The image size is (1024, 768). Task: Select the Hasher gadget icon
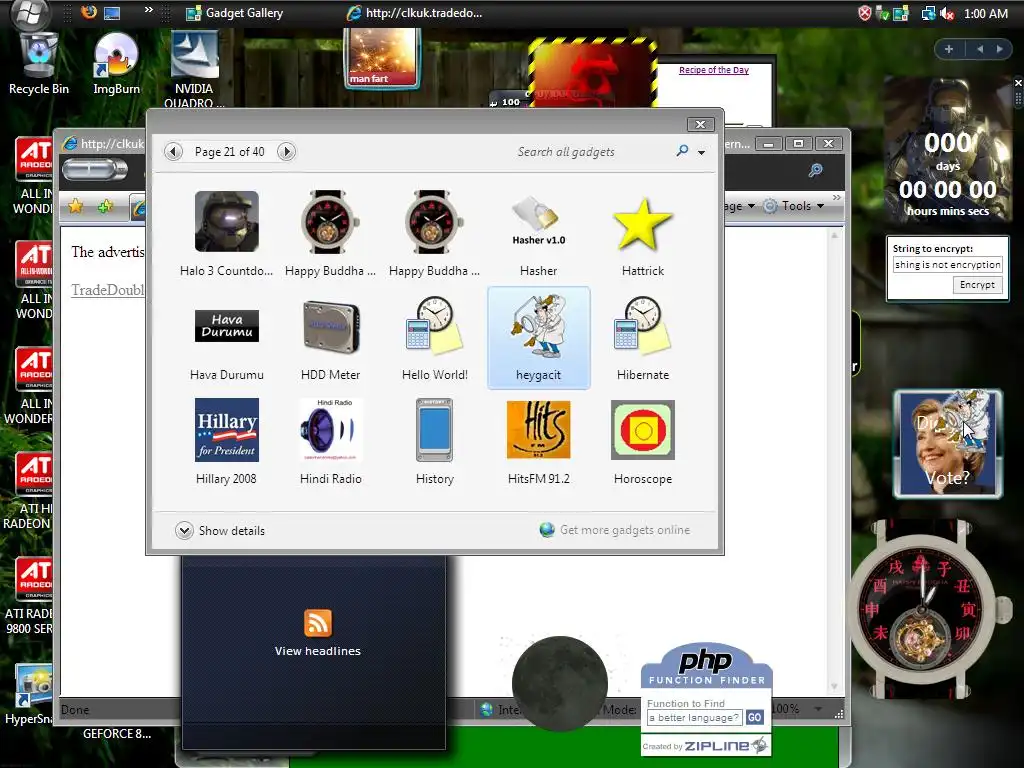coord(538,222)
